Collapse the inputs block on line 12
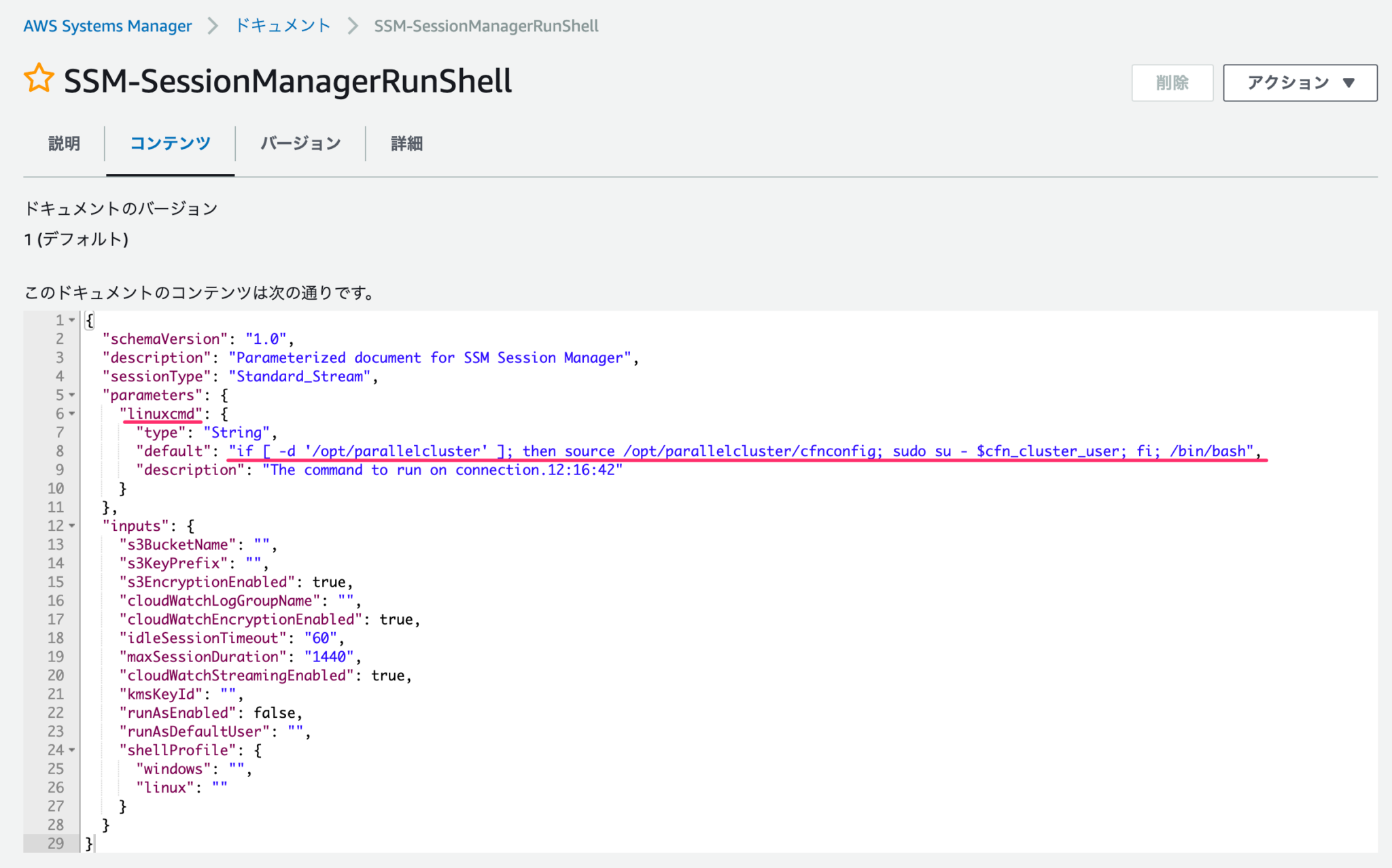The height and width of the screenshot is (868, 1392). [71, 525]
